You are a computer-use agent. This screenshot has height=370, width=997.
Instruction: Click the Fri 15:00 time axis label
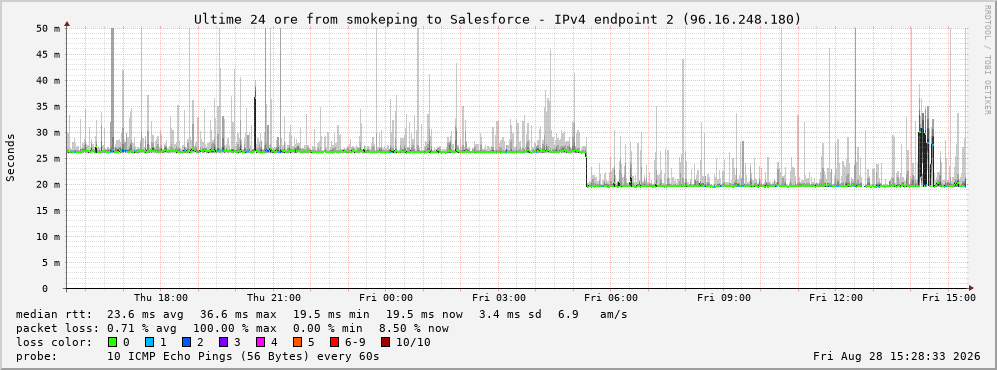click(949, 298)
